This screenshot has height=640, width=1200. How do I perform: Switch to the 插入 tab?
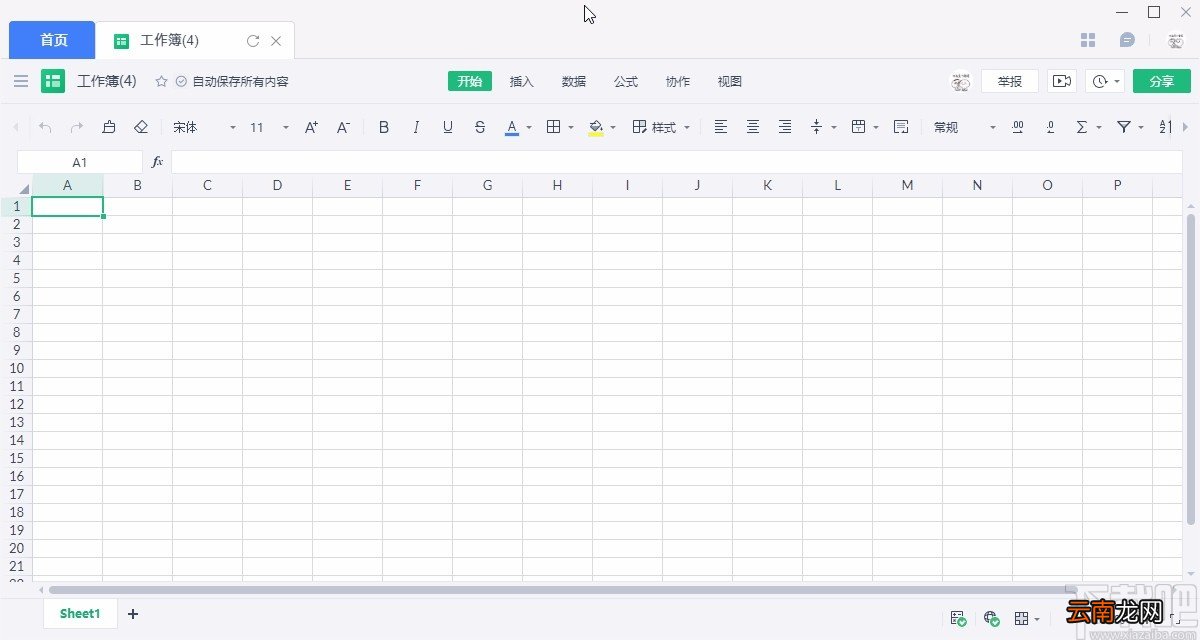(x=522, y=81)
